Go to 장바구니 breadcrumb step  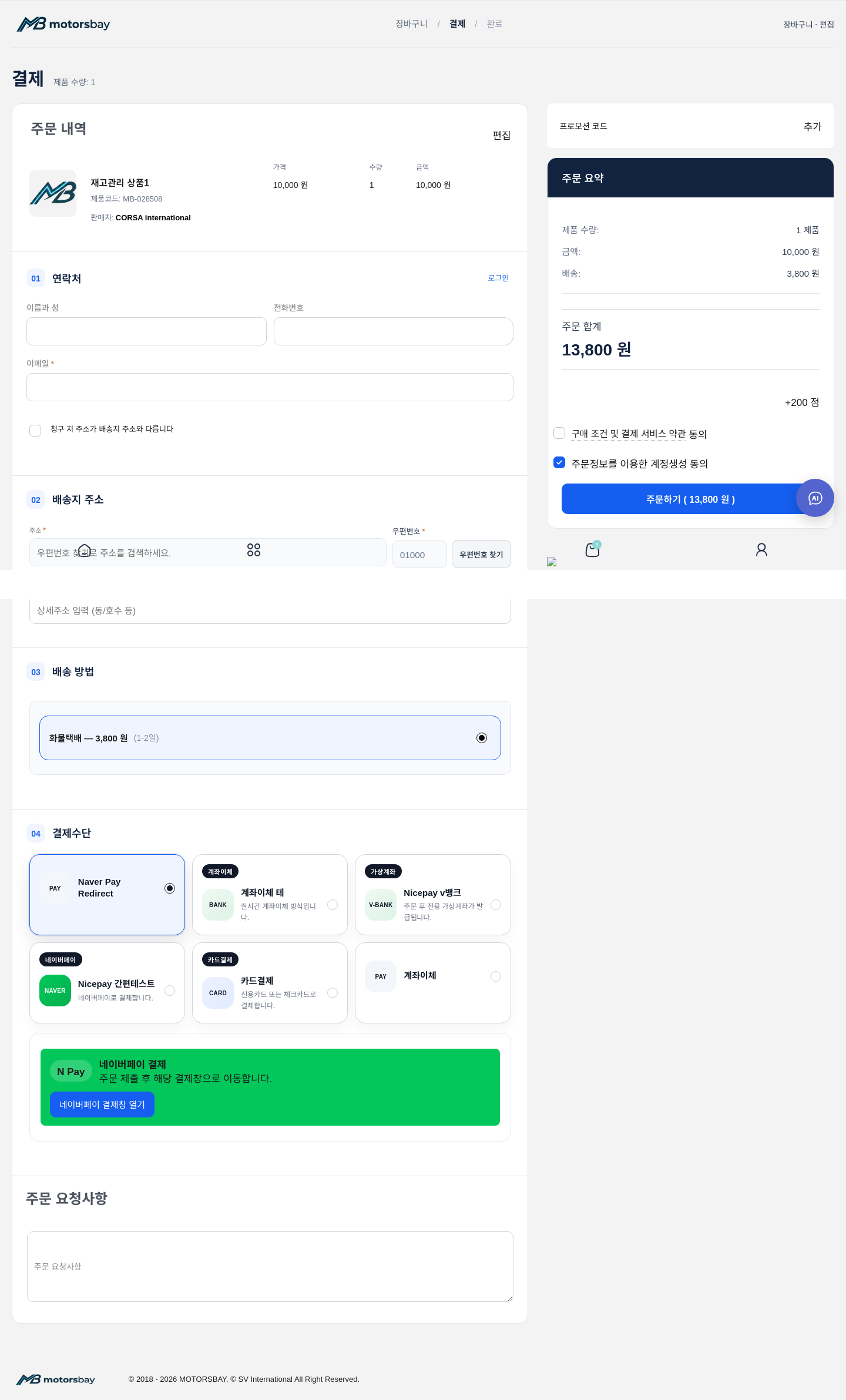[x=411, y=23]
